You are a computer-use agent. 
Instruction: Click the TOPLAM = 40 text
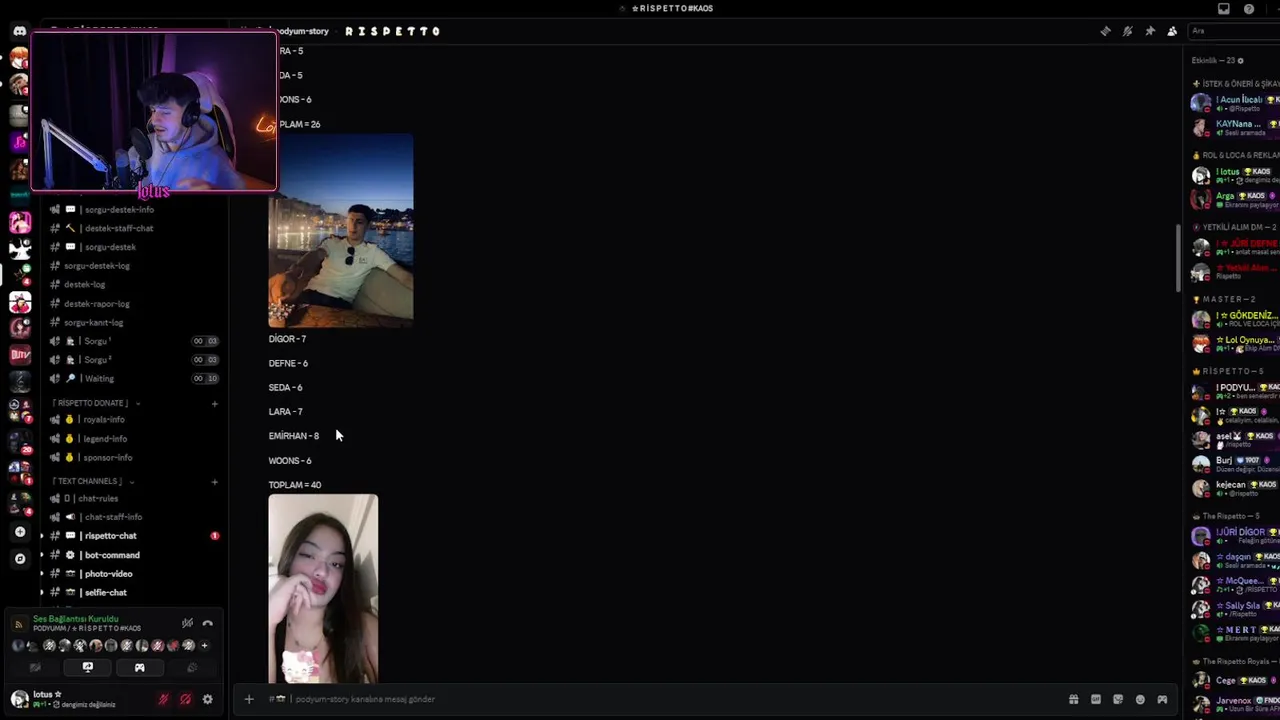295,485
